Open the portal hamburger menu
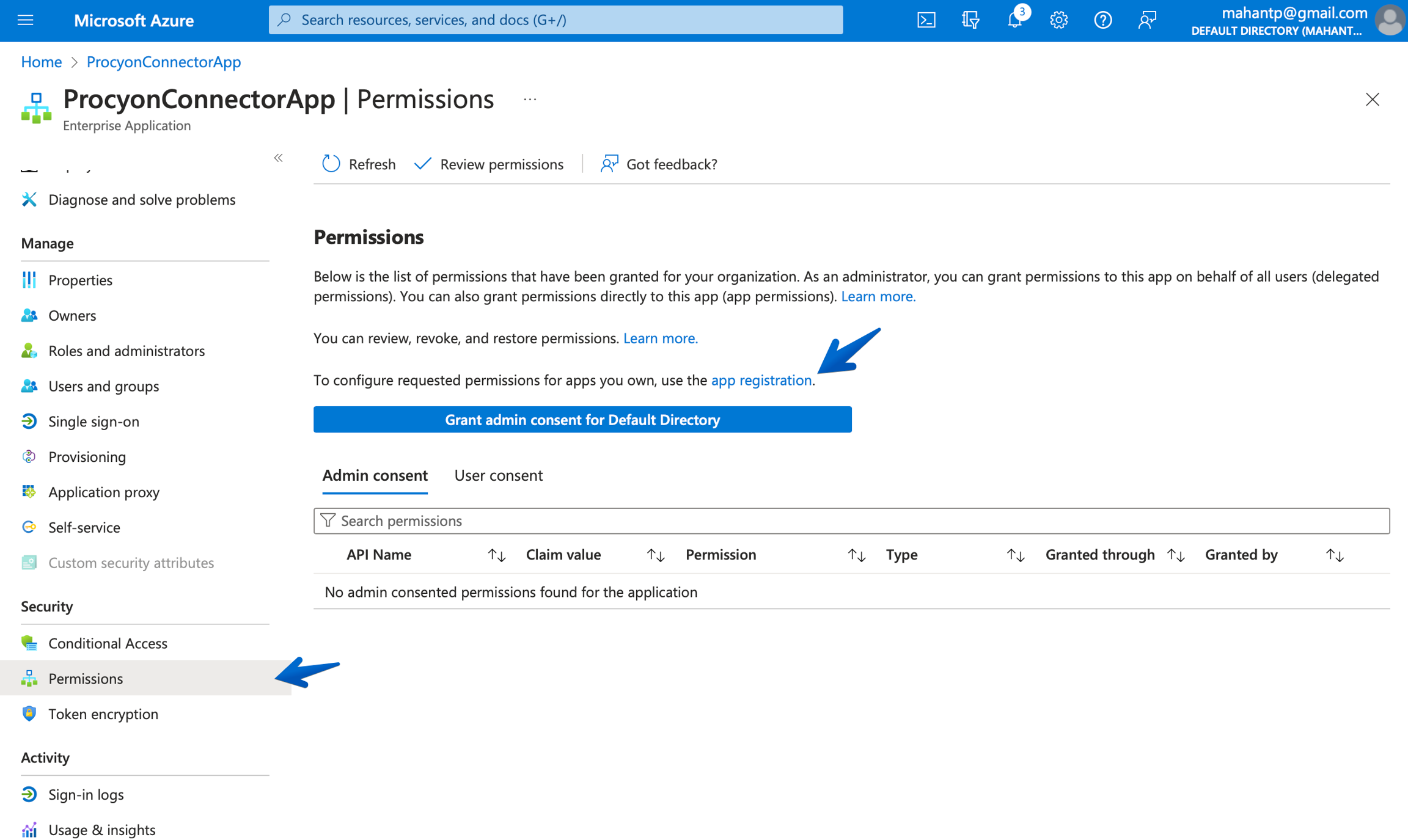 [x=24, y=20]
